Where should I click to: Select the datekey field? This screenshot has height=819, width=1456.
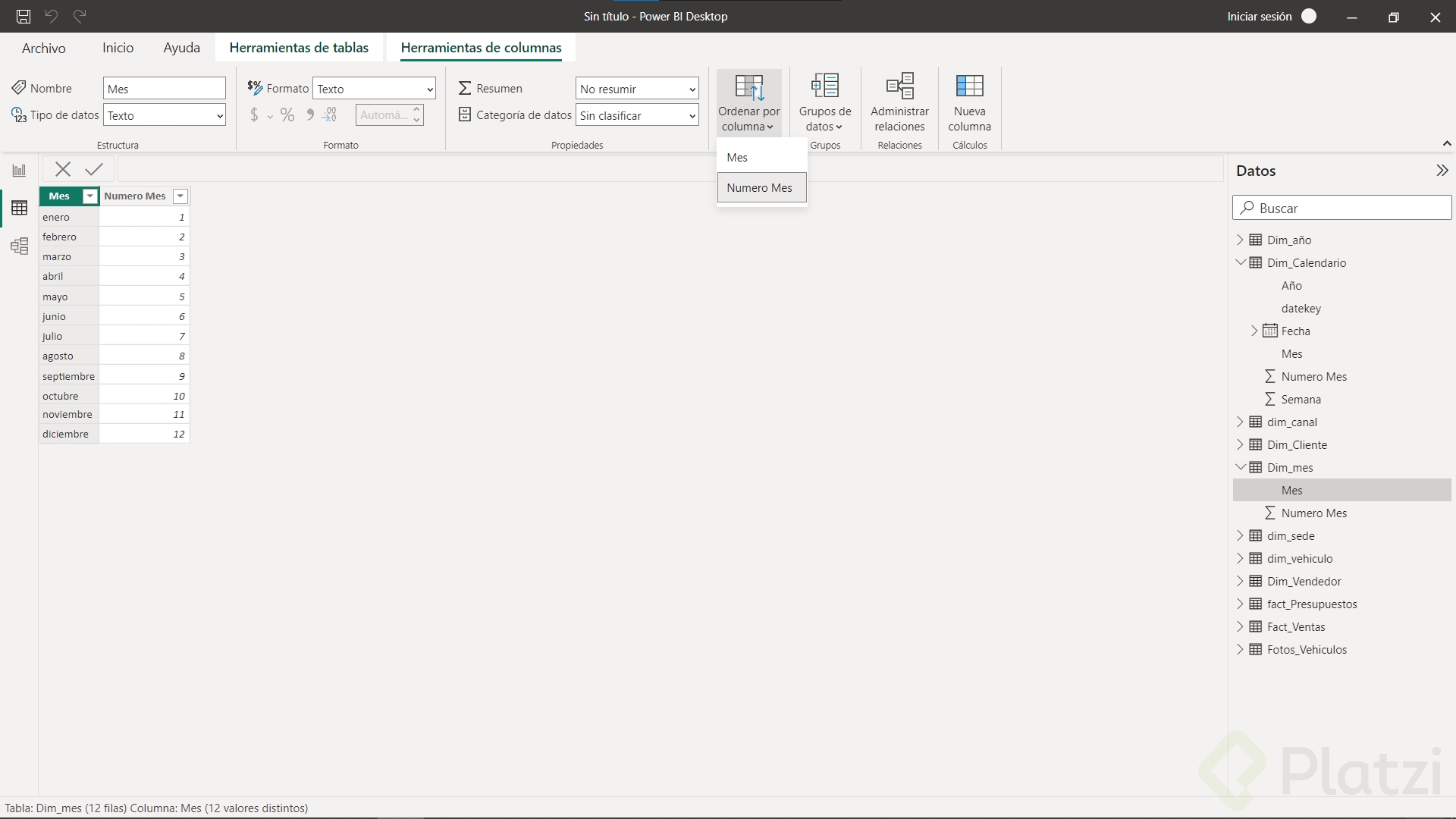point(1301,309)
